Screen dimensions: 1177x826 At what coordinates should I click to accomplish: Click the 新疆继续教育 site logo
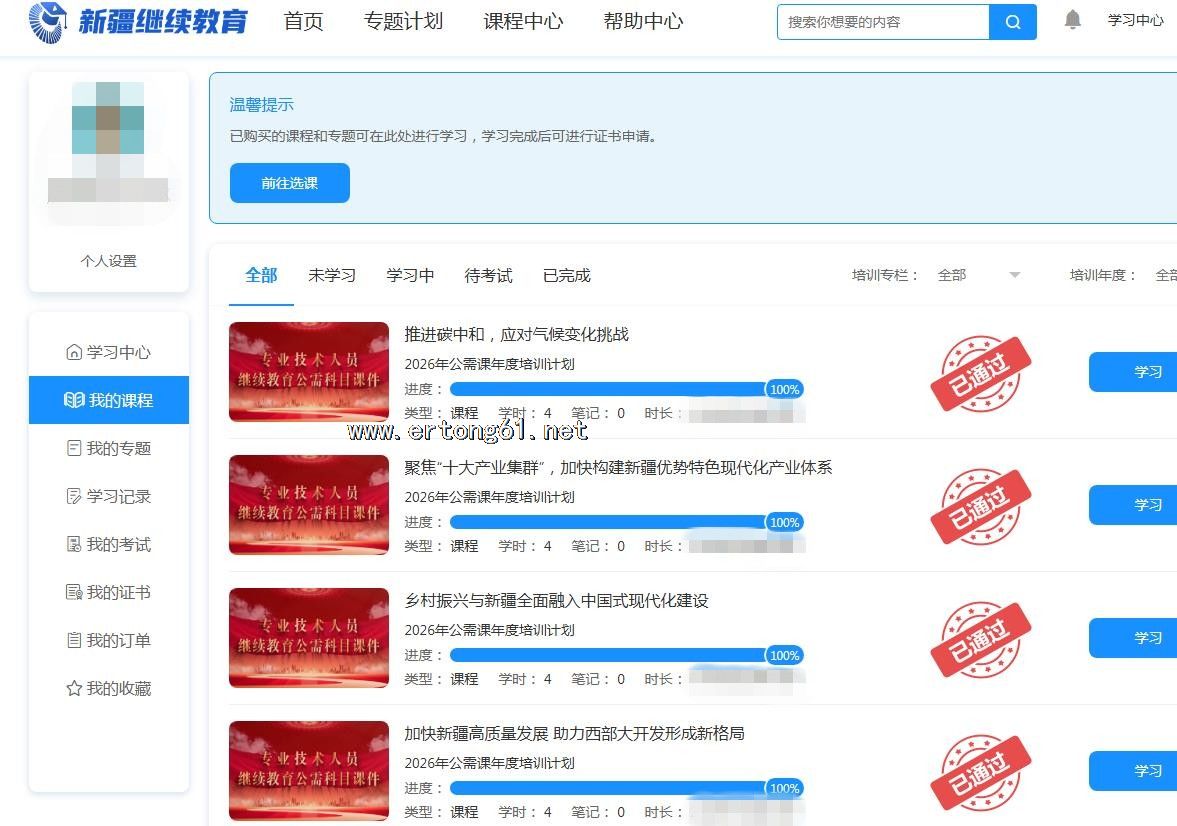coord(138,21)
